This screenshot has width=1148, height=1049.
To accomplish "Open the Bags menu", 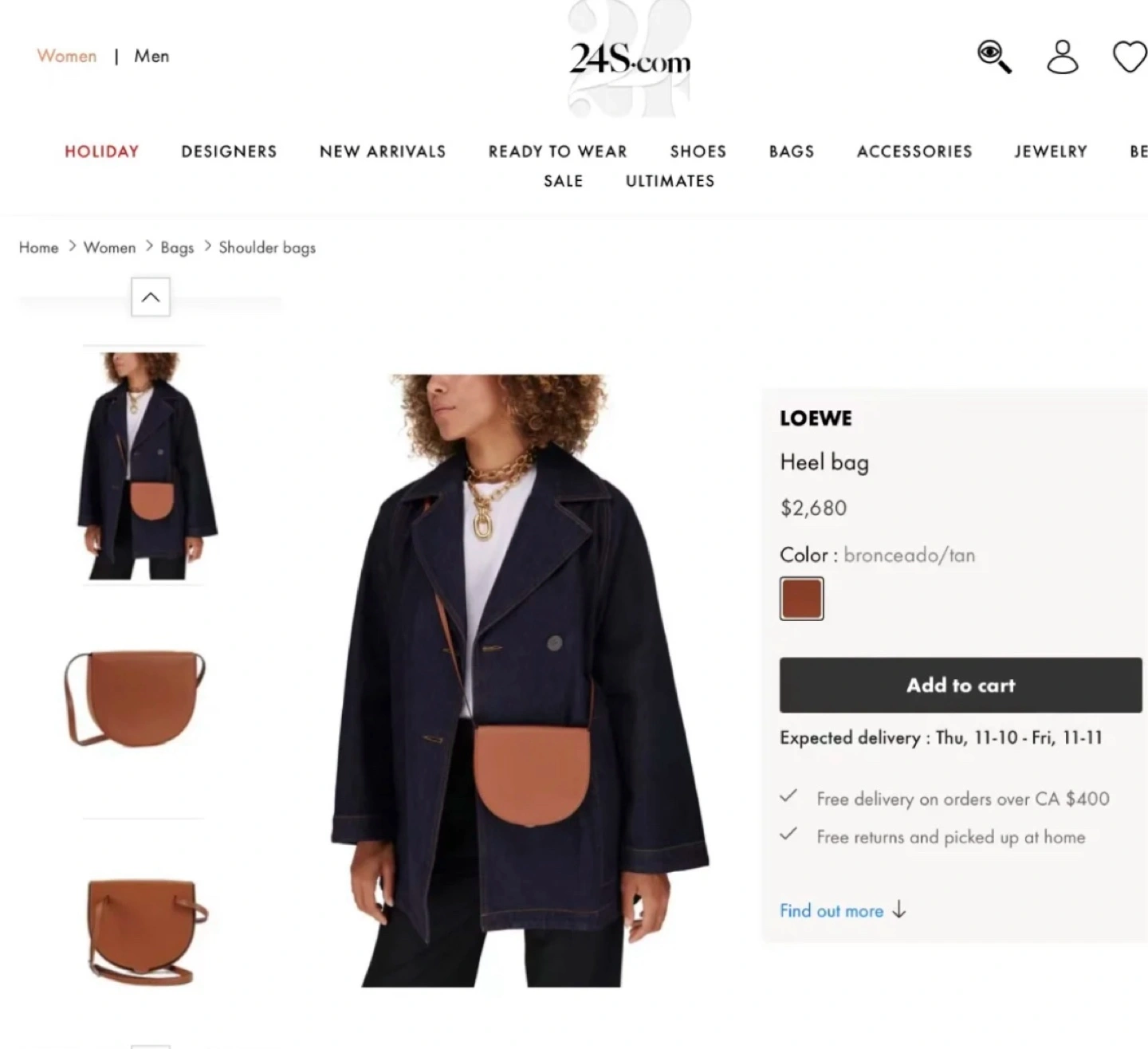I will click(x=792, y=151).
